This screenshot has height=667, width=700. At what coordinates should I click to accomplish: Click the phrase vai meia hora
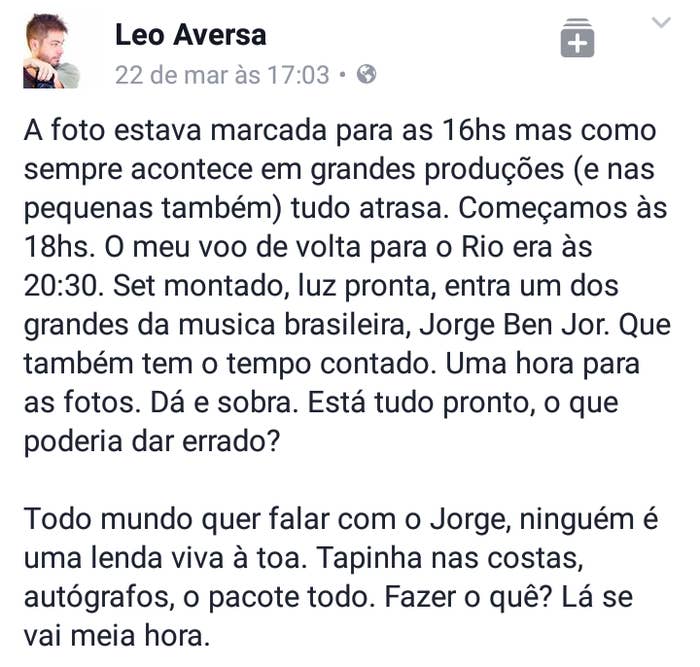pos(117,636)
